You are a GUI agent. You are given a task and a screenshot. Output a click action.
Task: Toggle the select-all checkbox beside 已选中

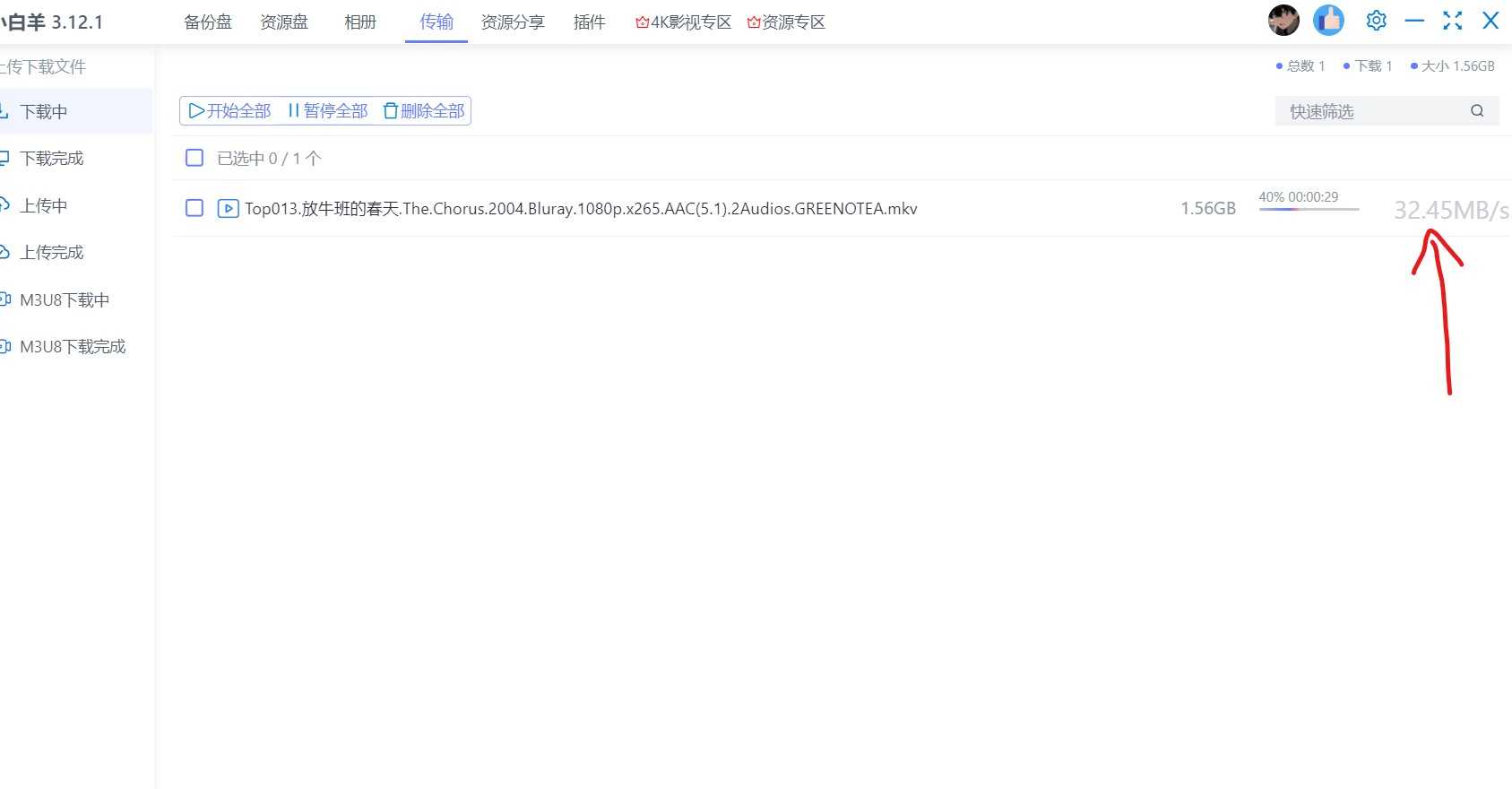[194, 158]
